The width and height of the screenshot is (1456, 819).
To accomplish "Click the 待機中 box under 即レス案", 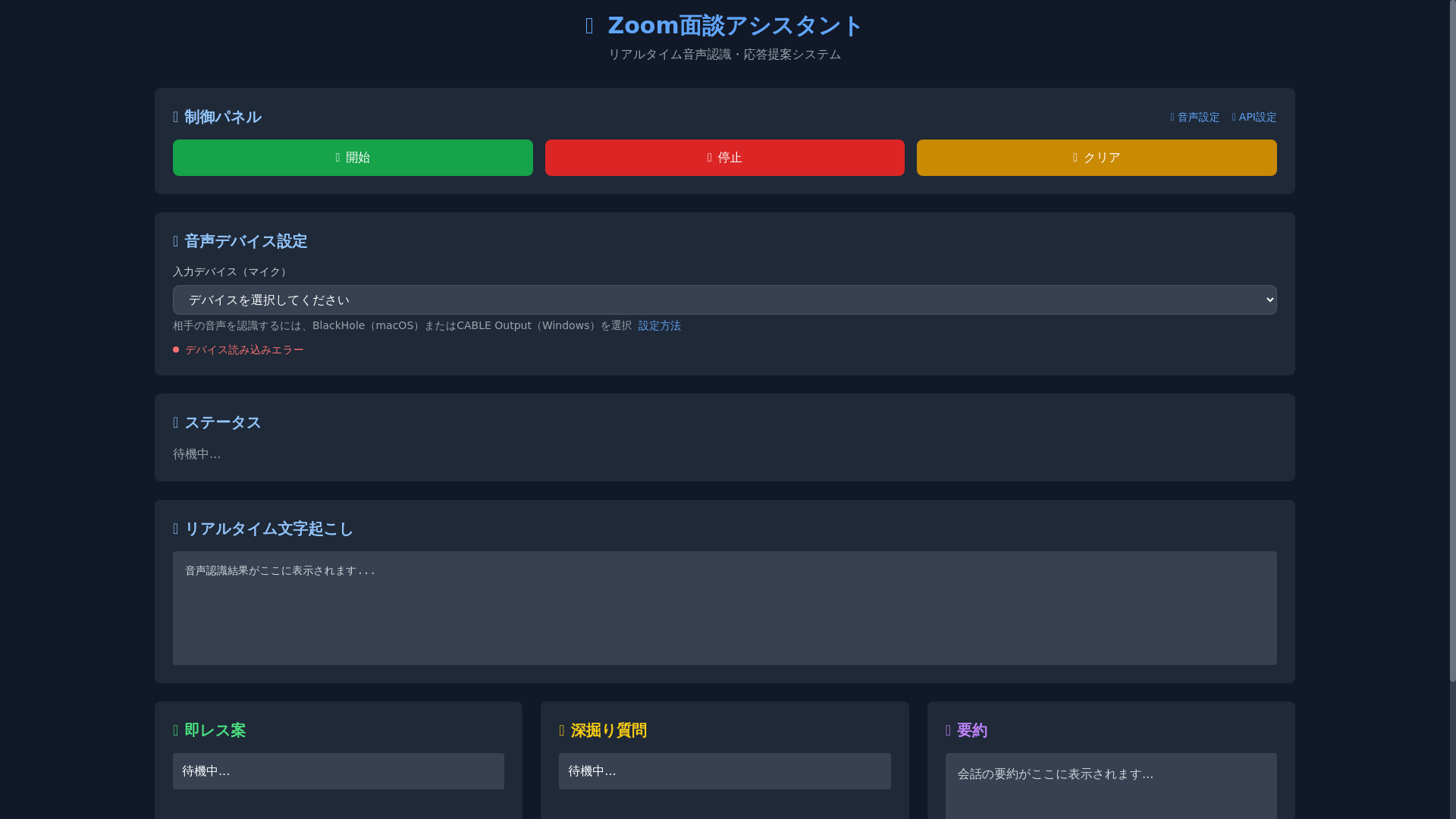I will click(338, 771).
